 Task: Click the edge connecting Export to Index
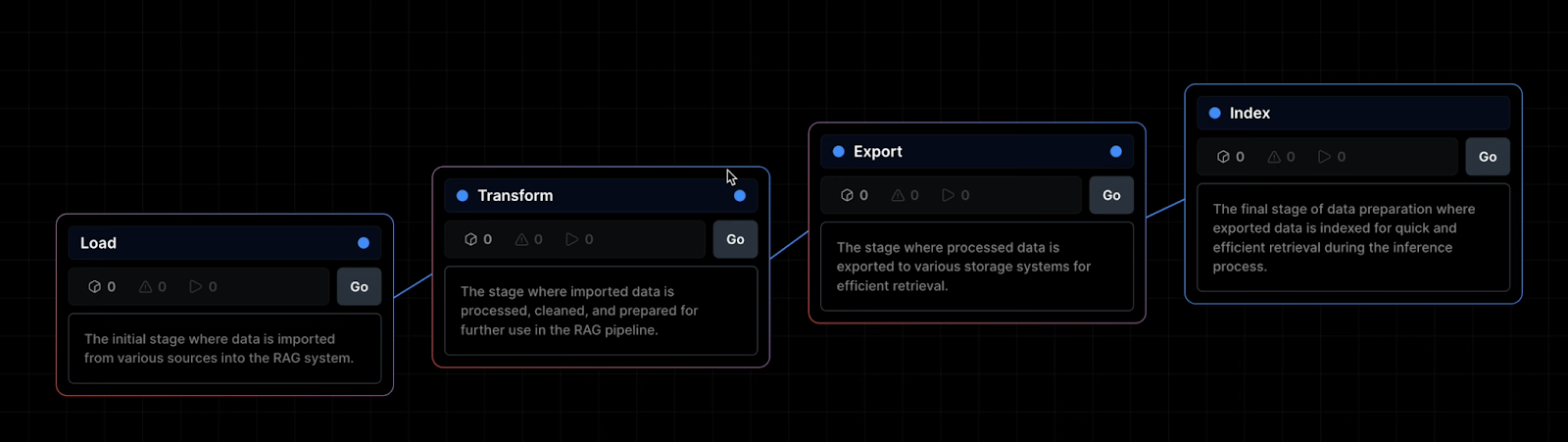click(1165, 208)
